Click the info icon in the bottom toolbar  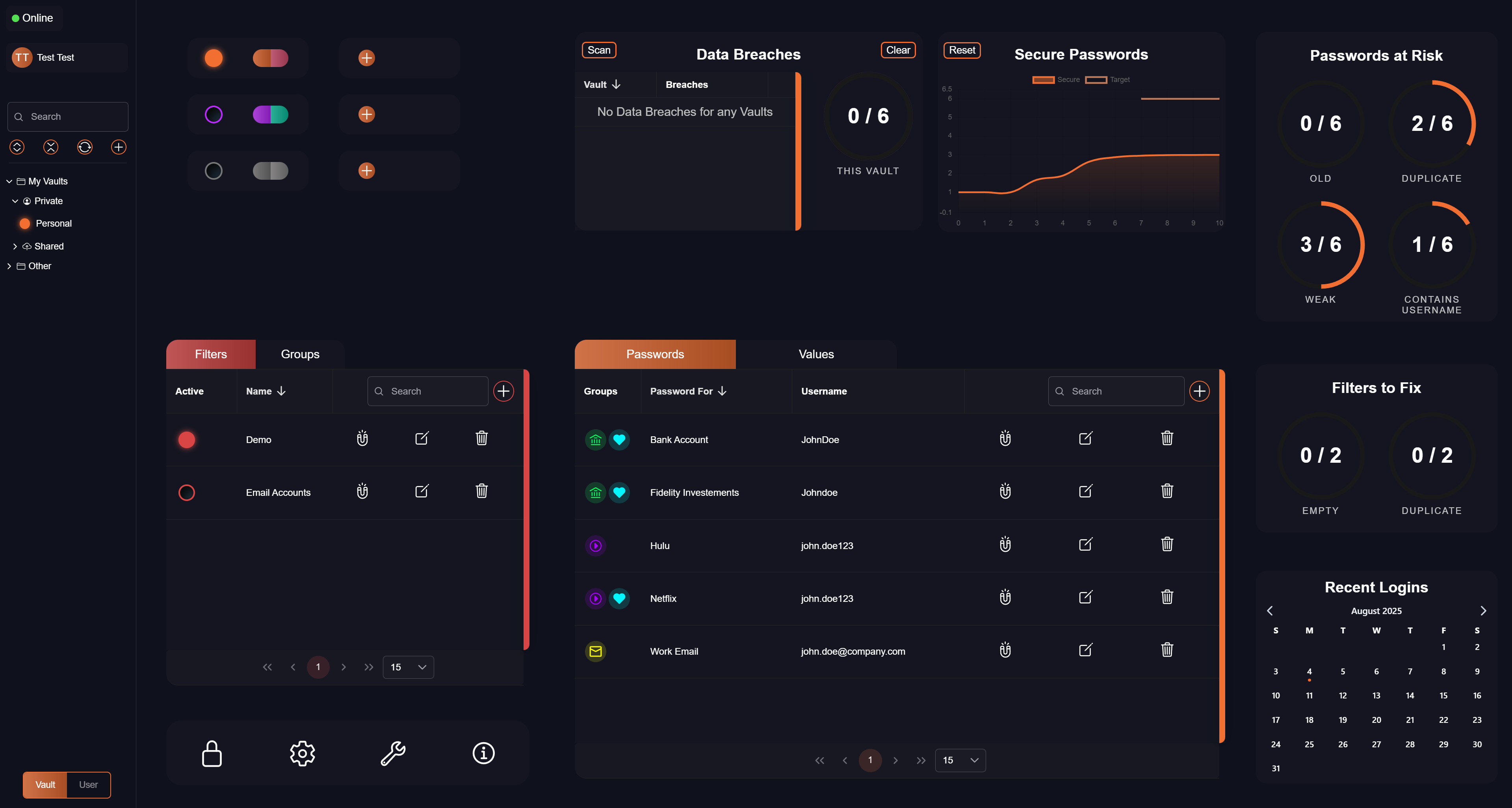483,753
